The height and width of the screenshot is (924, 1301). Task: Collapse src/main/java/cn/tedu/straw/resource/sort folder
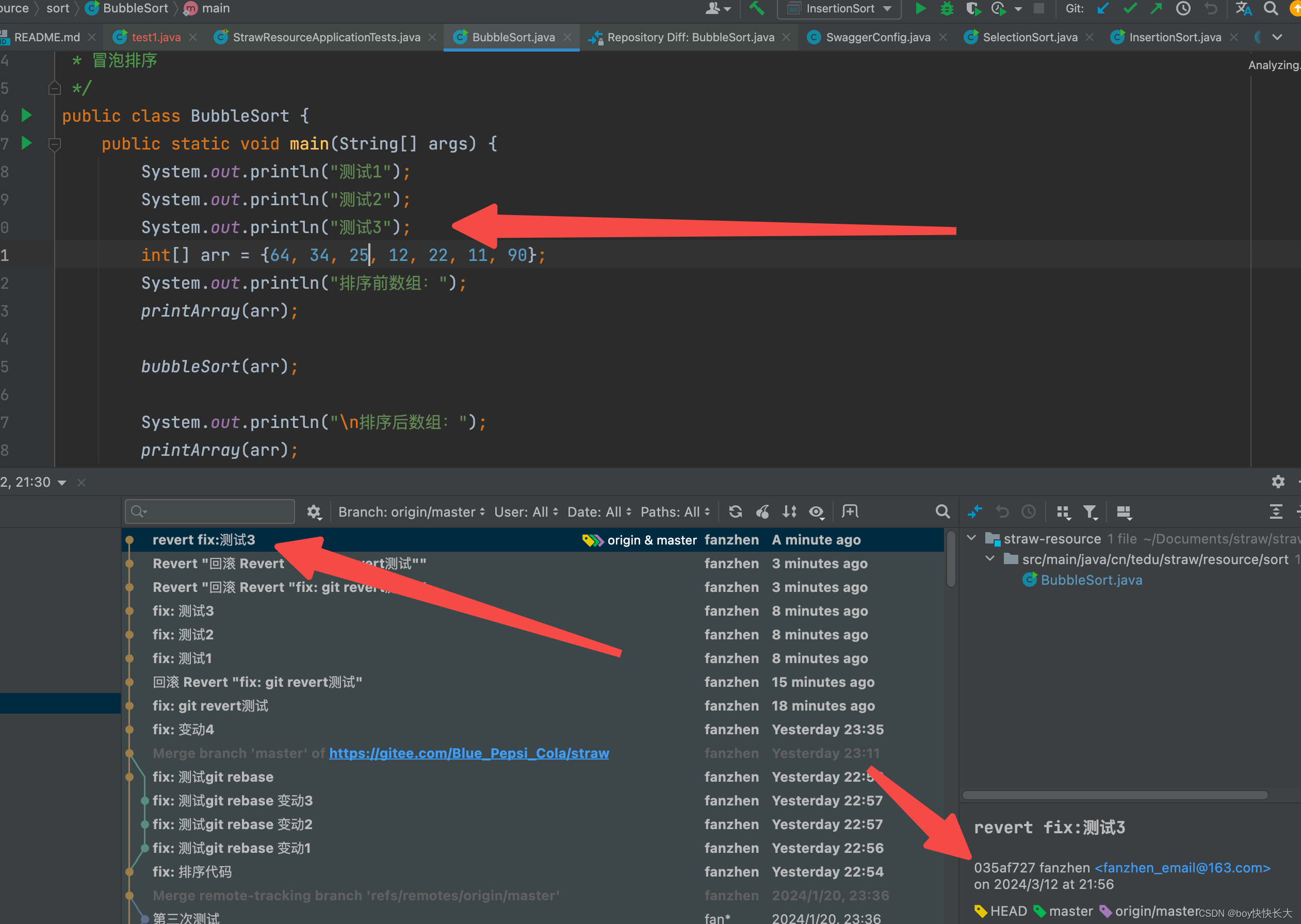click(990, 558)
